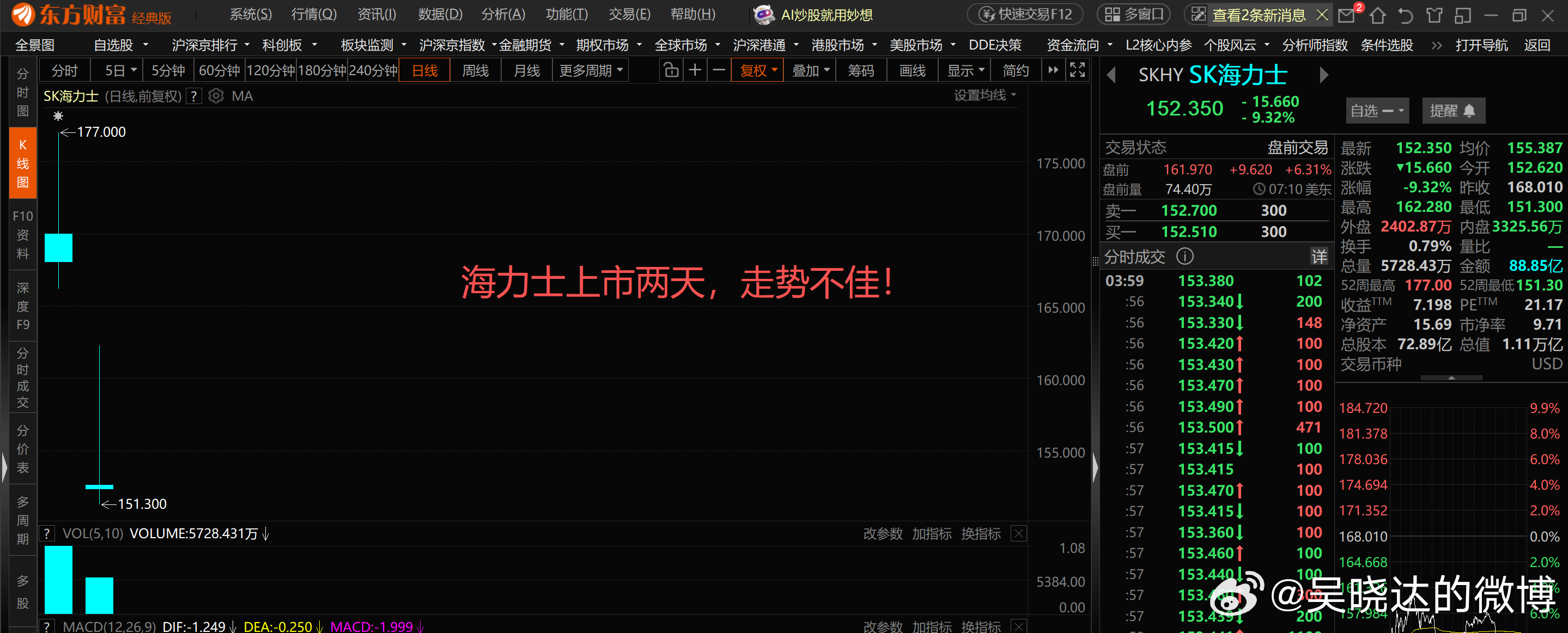Open the 行情(Q) menu
The image size is (1568, 633).
click(x=313, y=15)
